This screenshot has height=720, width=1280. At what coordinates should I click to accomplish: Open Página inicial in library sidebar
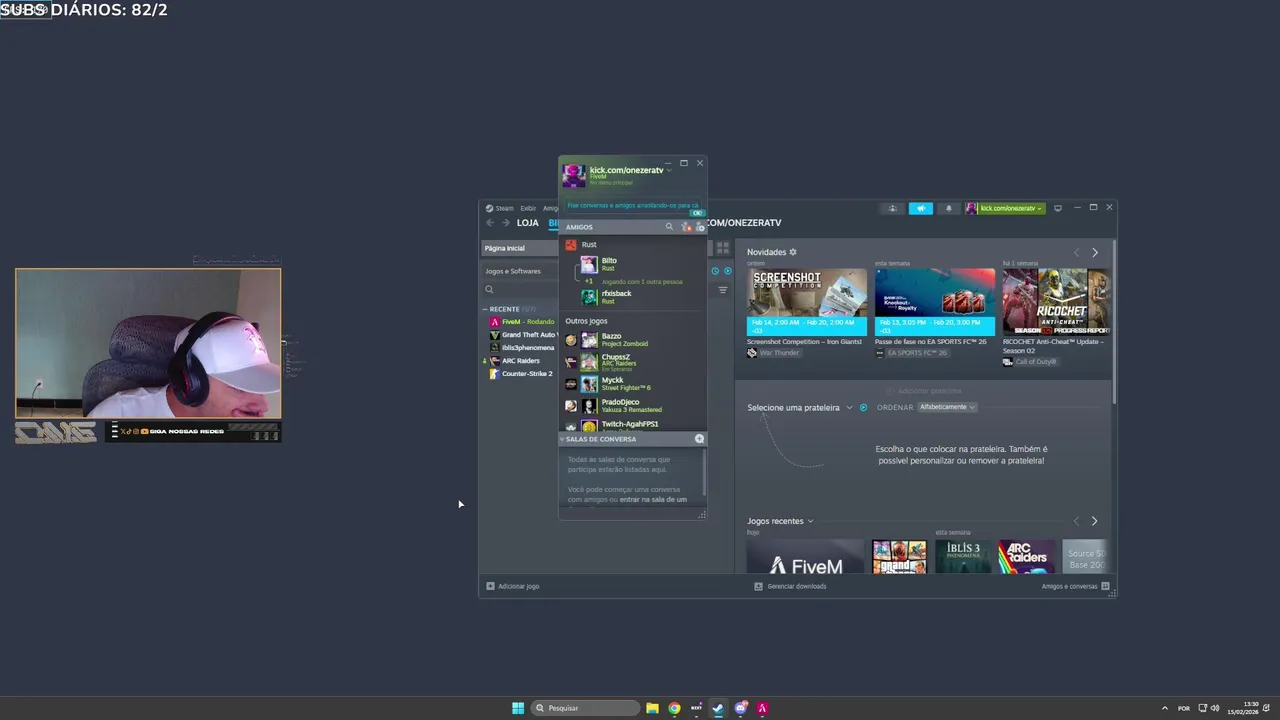coord(519,248)
